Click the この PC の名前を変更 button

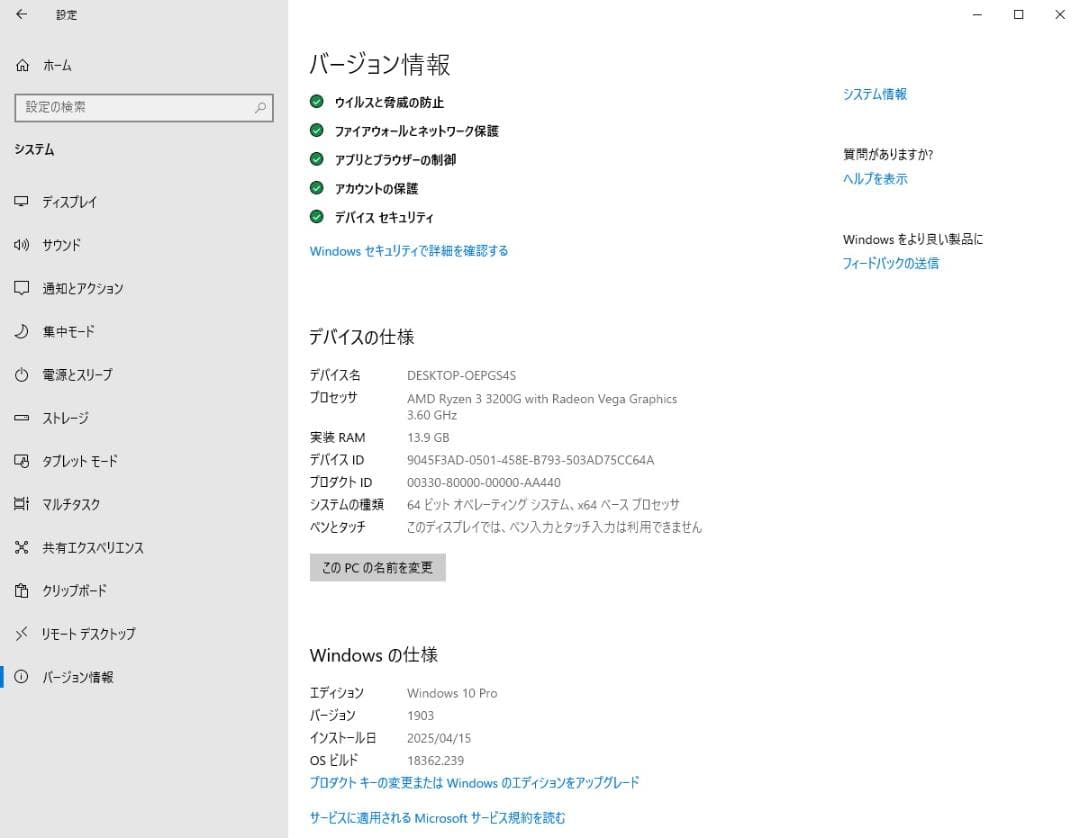pos(377,567)
